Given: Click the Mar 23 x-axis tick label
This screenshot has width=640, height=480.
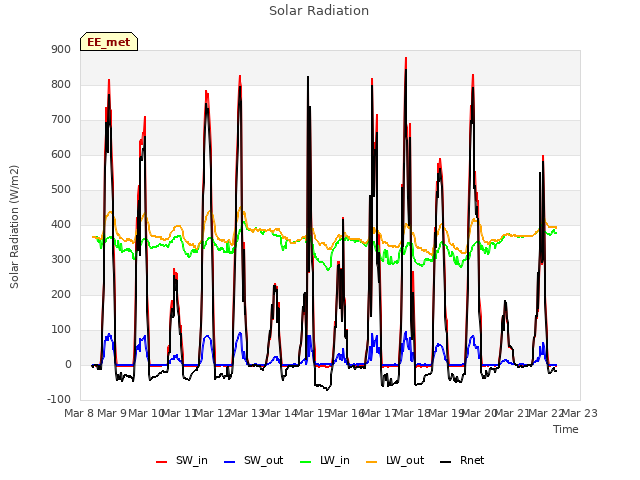Looking at the screenshot, I should [580, 413].
